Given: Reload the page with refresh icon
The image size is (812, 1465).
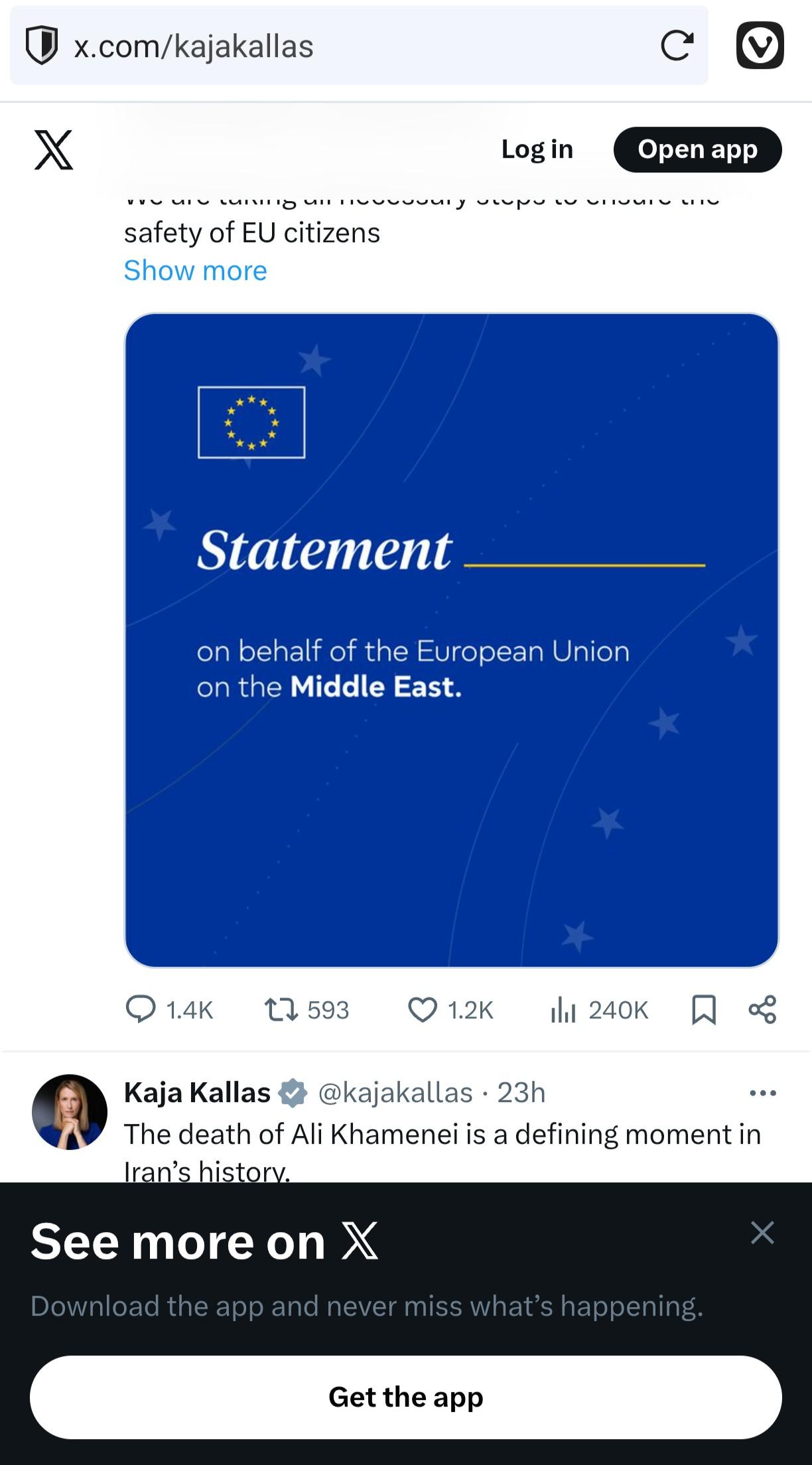Looking at the screenshot, I should point(677,46).
